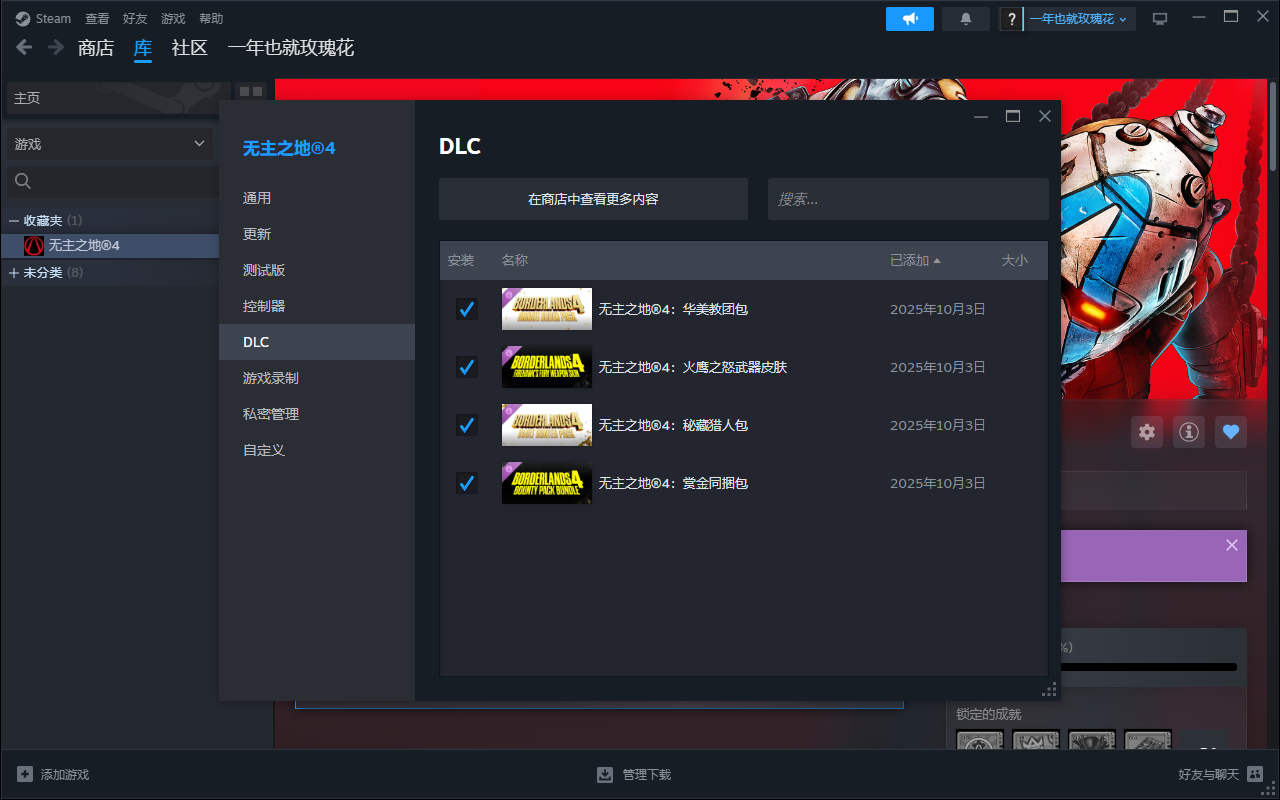This screenshot has width=1280, height=800.
Task: Click the Manage Downloads icon at the bottom
Action: click(605, 775)
